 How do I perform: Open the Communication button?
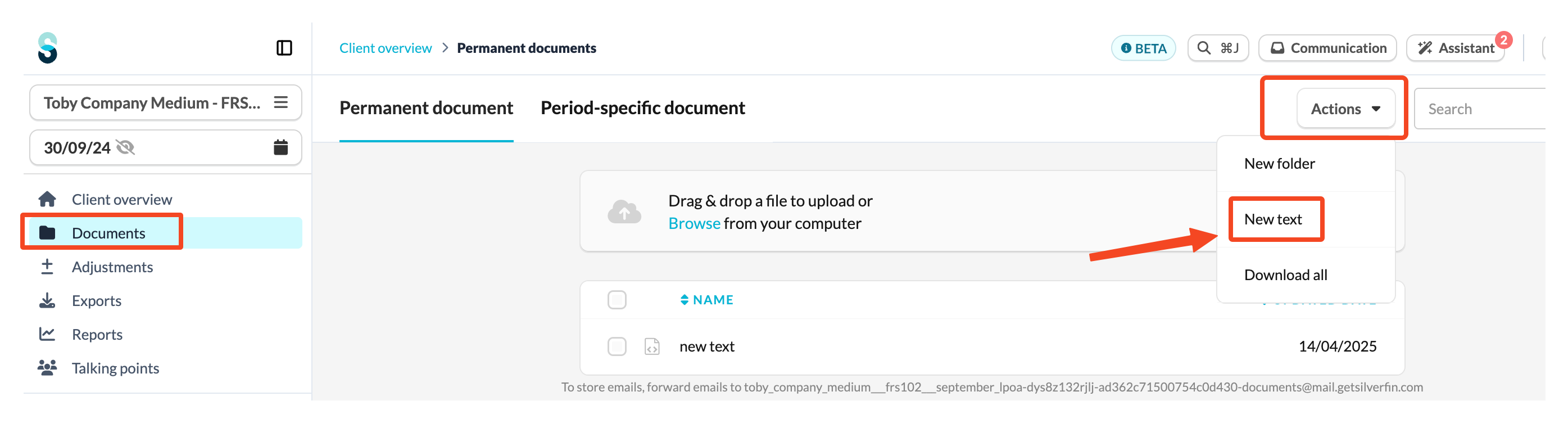click(1327, 48)
